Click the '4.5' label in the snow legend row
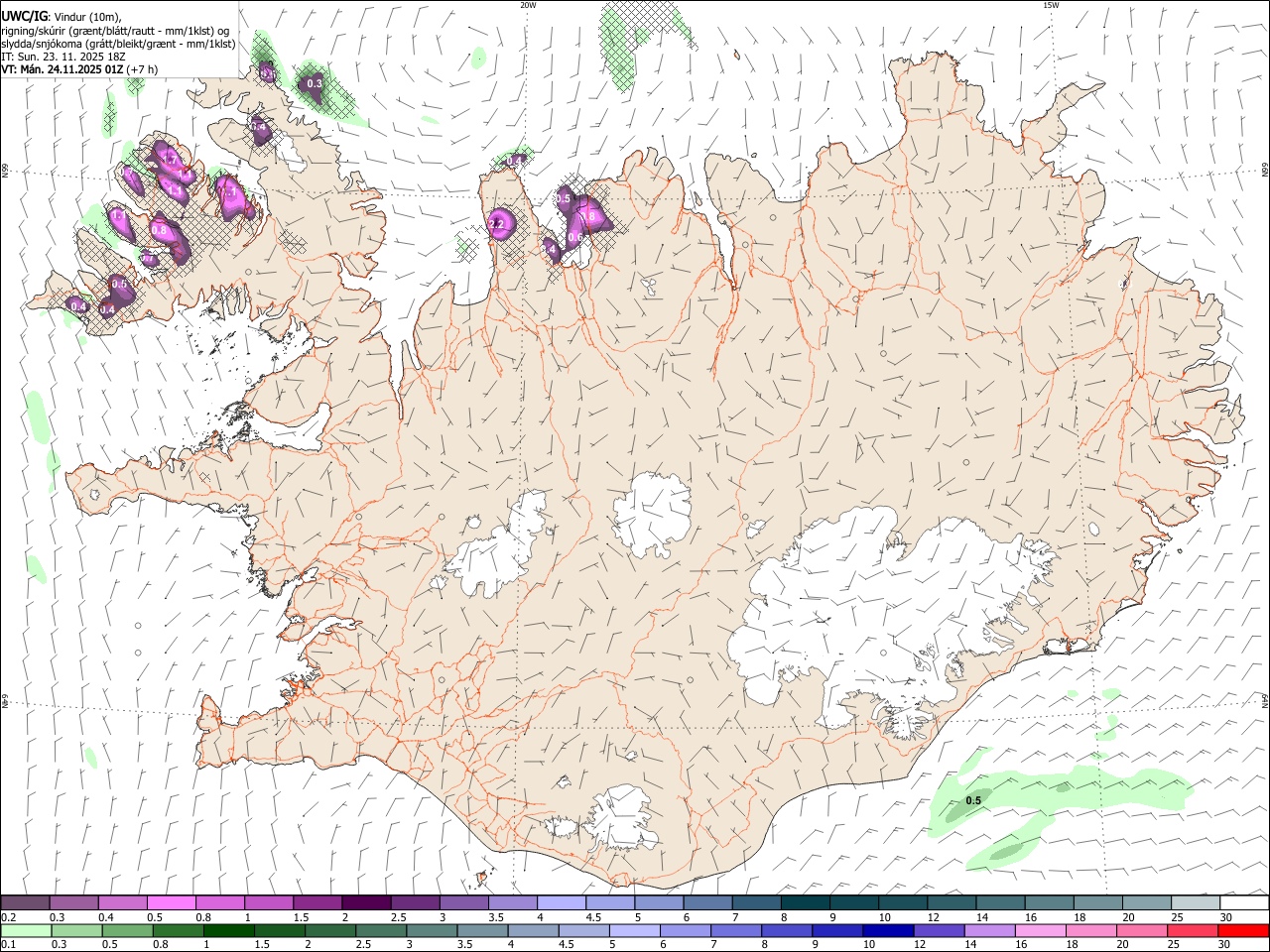This screenshot has height=952, width=1270. coord(593,917)
